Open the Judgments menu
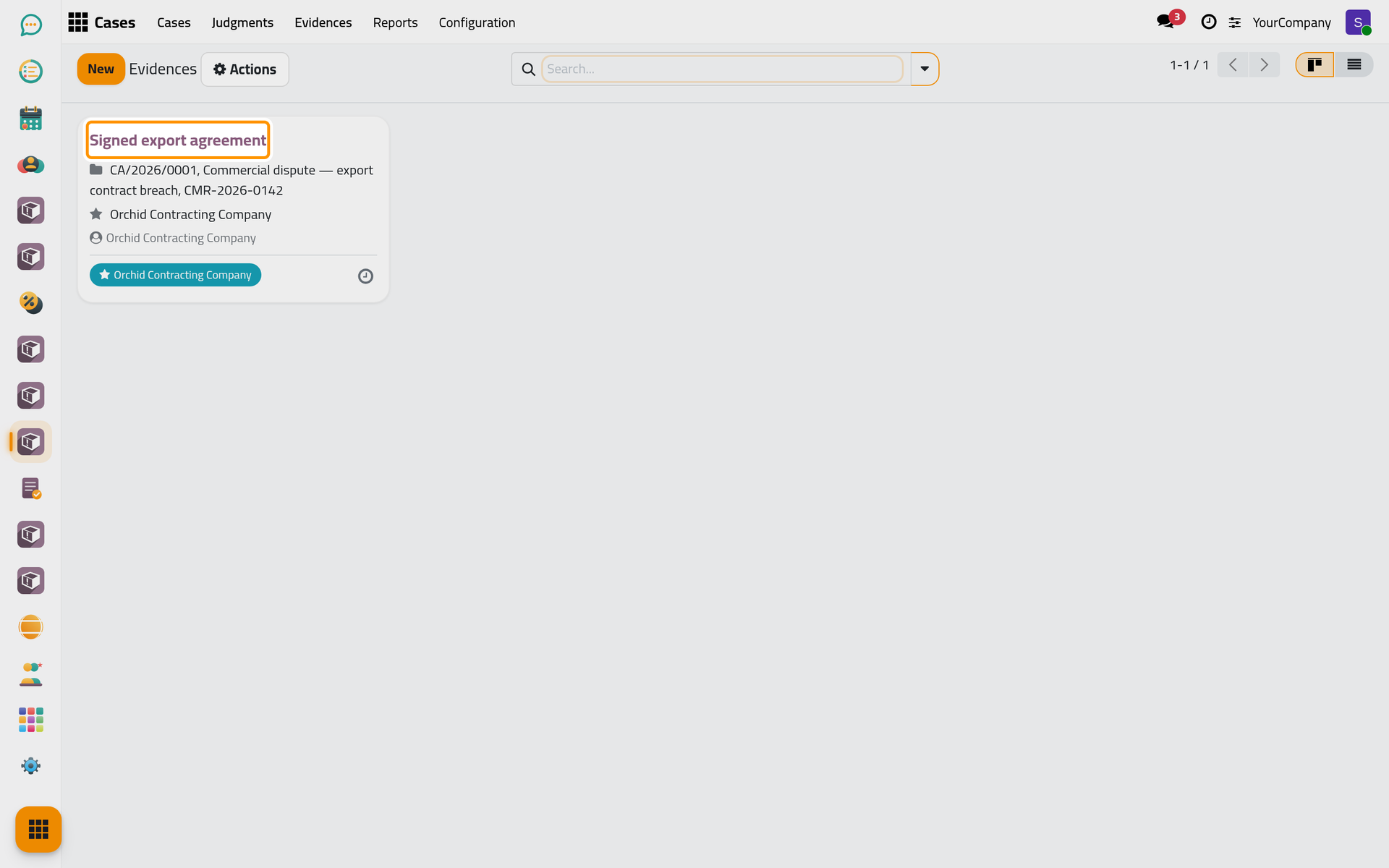This screenshot has width=1389, height=868. tap(242, 22)
